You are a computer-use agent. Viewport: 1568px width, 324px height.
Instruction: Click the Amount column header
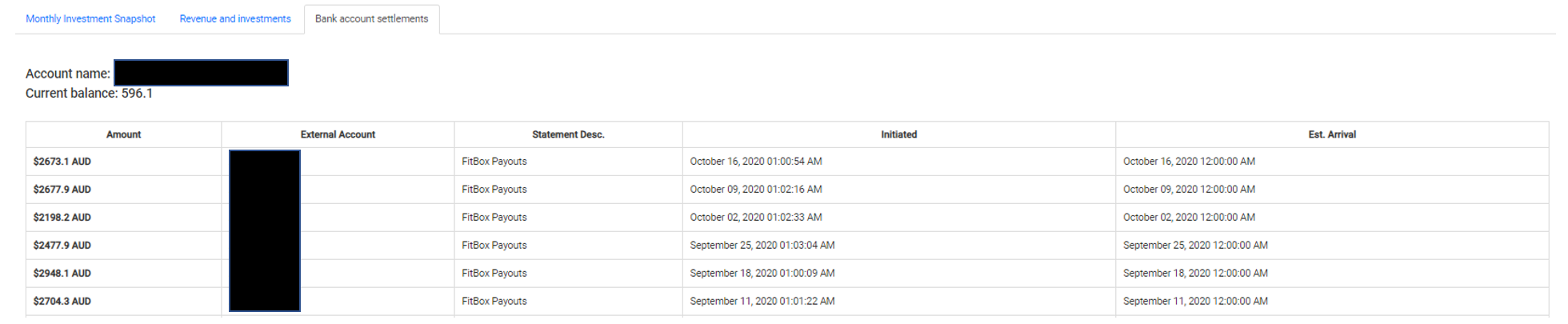(123, 134)
